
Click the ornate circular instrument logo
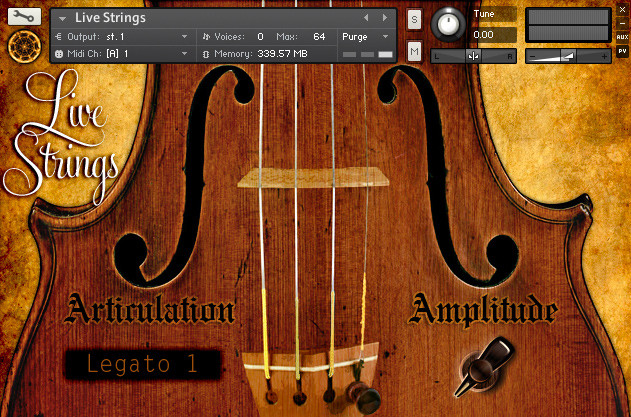pyautogui.click(x=24, y=47)
